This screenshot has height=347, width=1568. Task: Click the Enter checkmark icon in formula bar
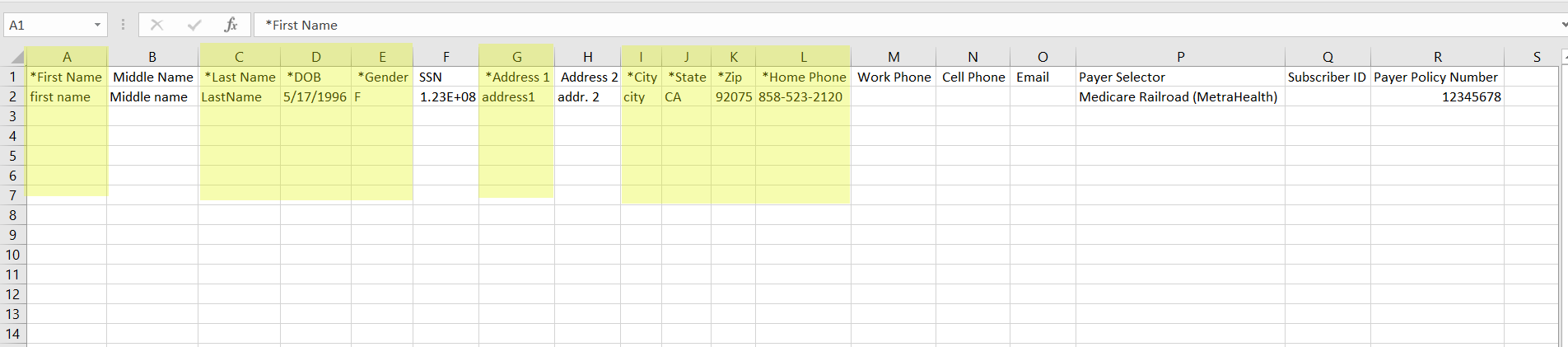tap(194, 25)
